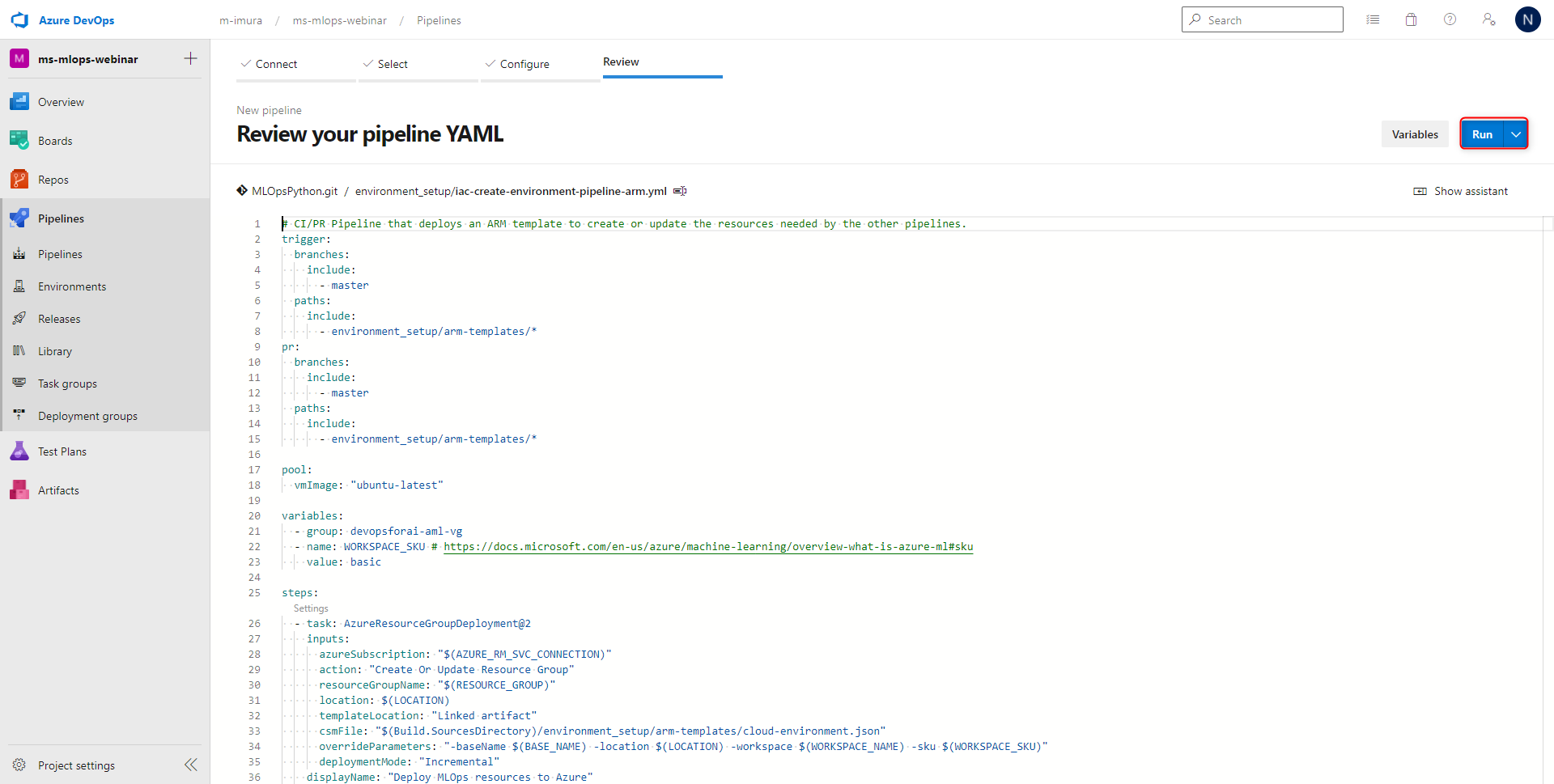Open the Deployment groups icon
Image resolution: width=1554 pixels, height=784 pixels.
19,416
